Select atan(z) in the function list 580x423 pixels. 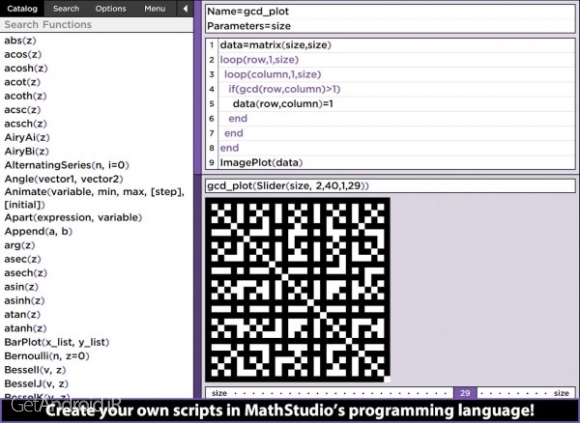(x=22, y=314)
